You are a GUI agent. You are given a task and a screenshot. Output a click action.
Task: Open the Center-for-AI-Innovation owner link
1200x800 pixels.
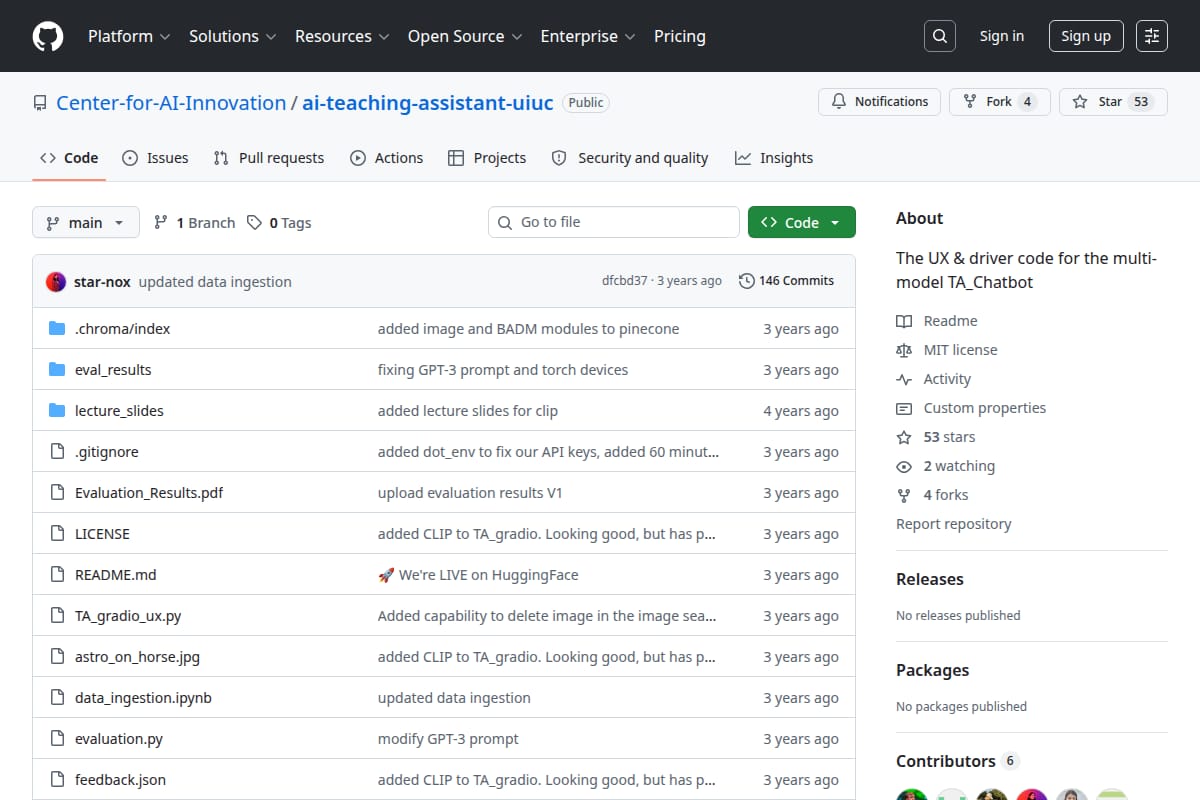coord(171,103)
